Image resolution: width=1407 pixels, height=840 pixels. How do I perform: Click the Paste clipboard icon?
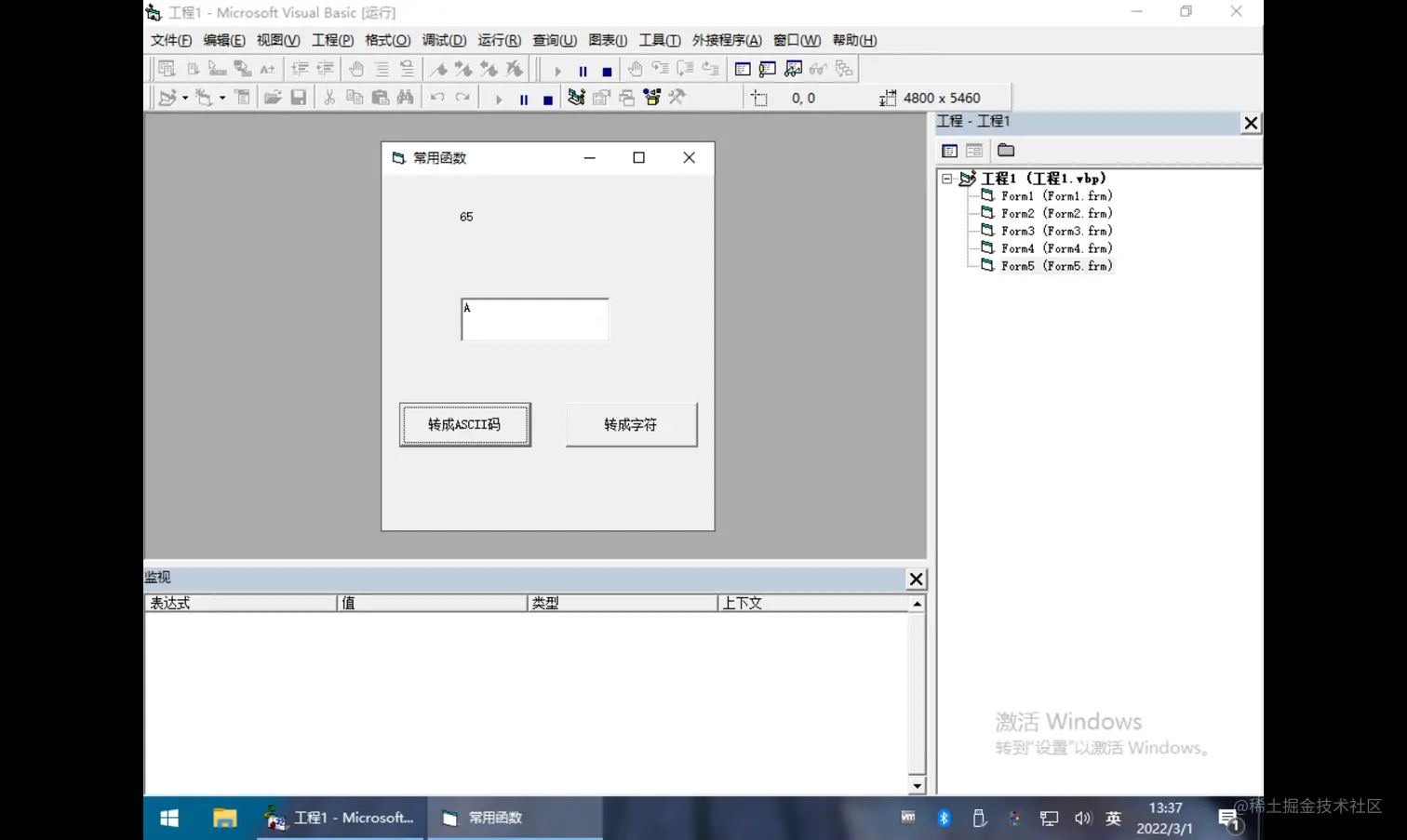coord(380,97)
